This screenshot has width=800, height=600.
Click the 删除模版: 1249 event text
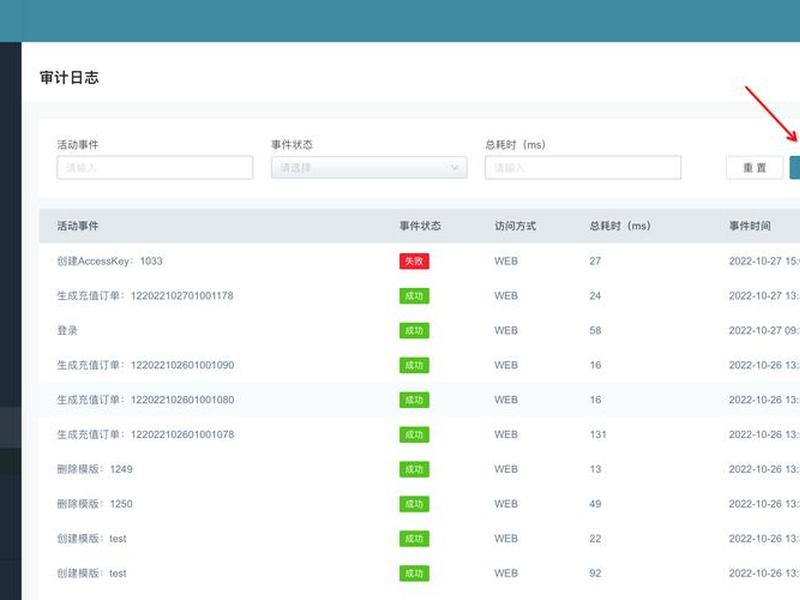coord(94,469)
